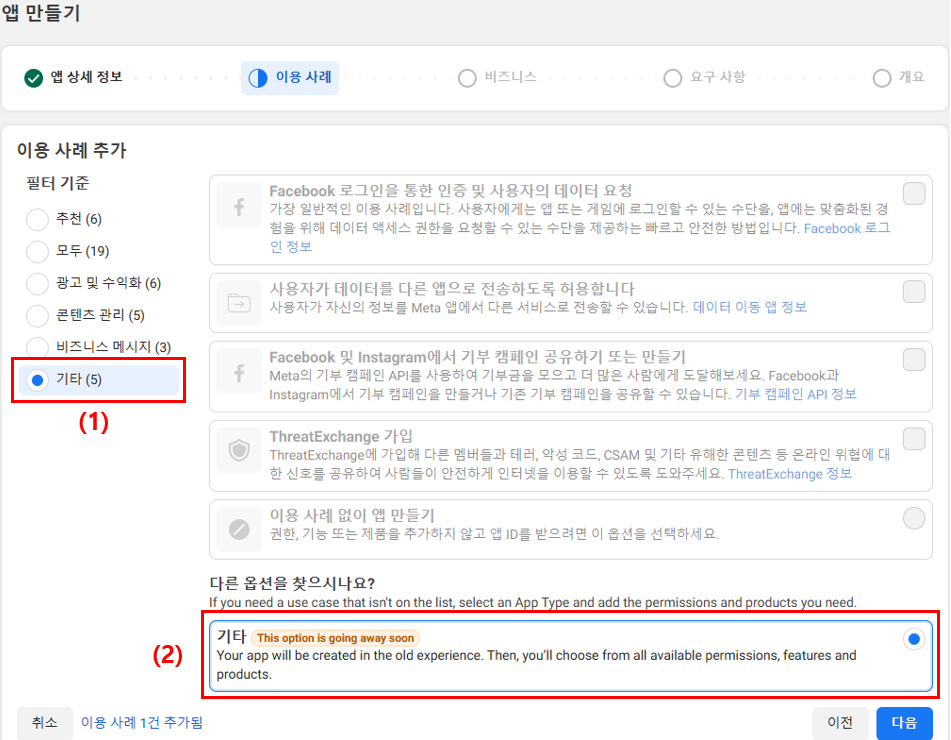The width and height of the screenshot is (951, 740).
Task: Open the 개요 step
Action: [x=898, y=78]
